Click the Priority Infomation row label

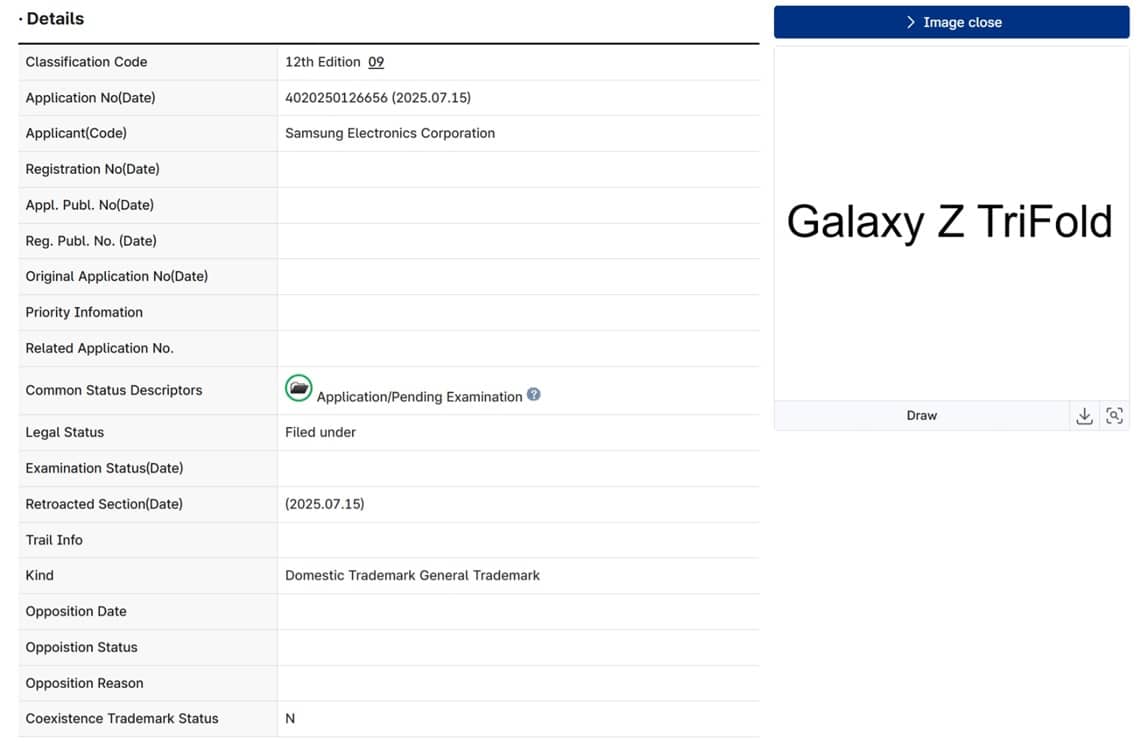[x=84, y=312]
